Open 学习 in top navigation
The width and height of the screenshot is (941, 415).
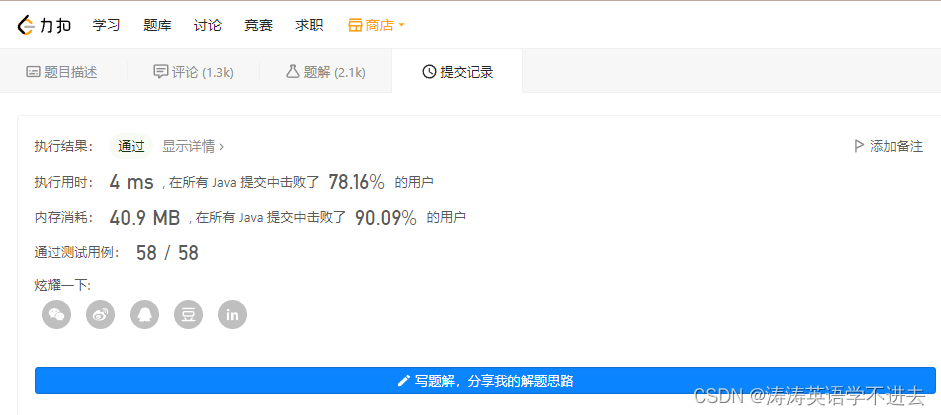click(106, 25)
